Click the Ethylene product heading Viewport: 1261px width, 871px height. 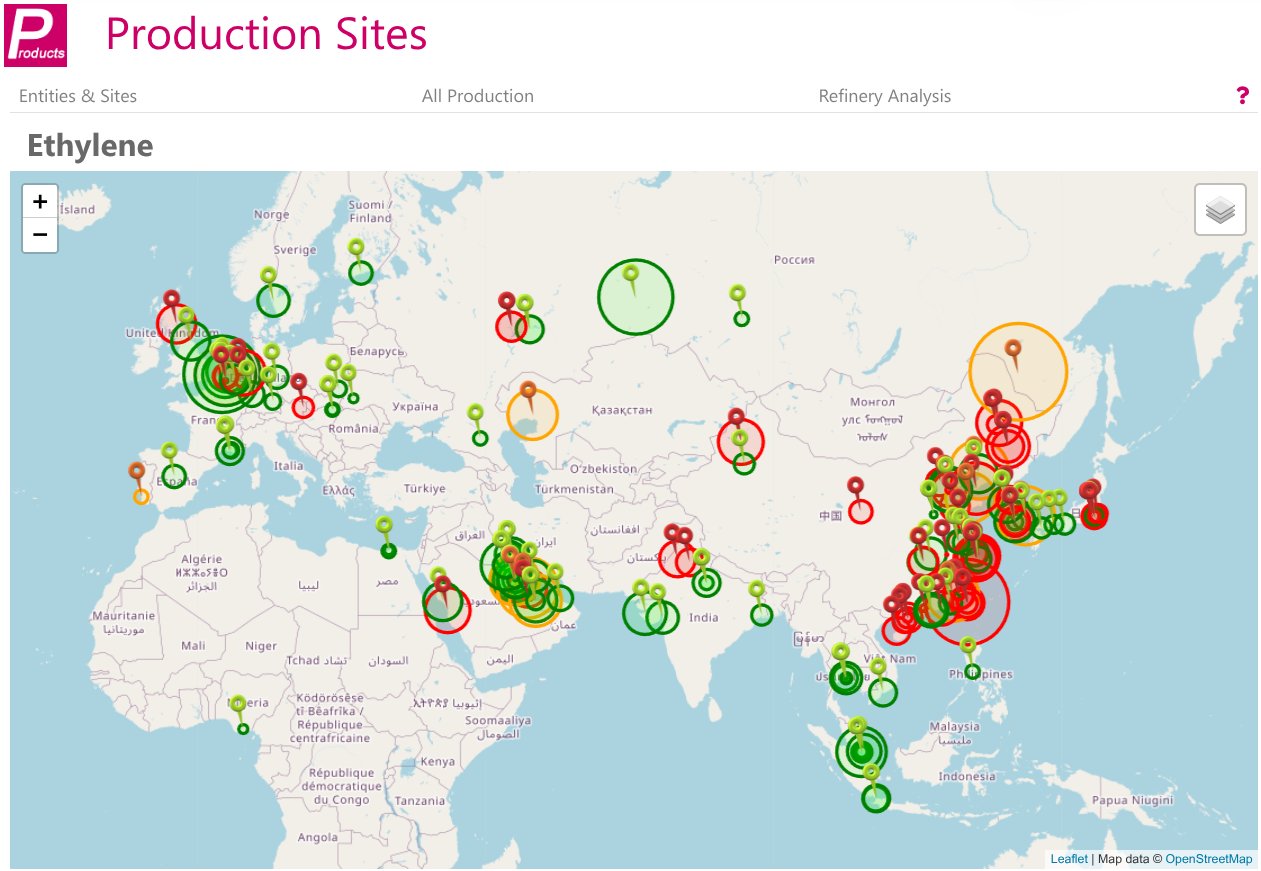90,146
